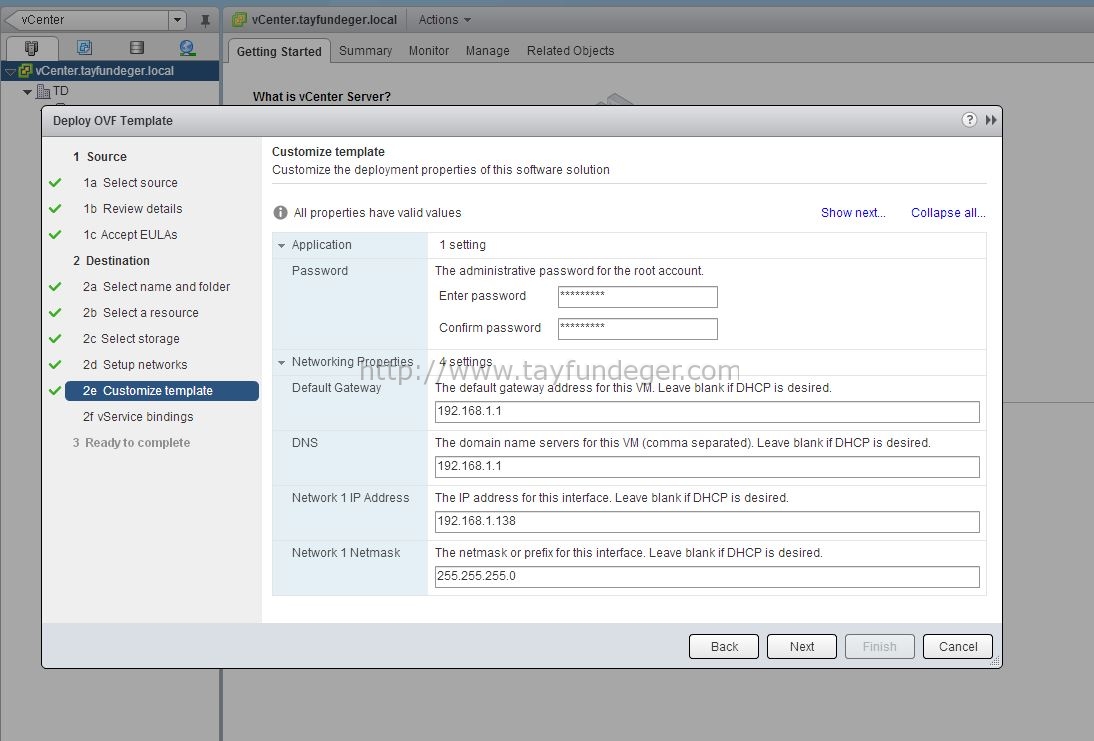Go to step 2b Select a resource
Screen dimensions: 1094x741
click(x=140, y=313)
